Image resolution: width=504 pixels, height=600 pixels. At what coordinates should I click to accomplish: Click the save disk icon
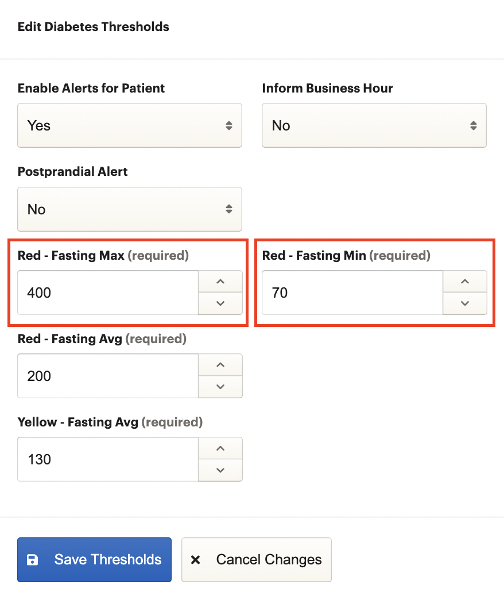(33, 560)
